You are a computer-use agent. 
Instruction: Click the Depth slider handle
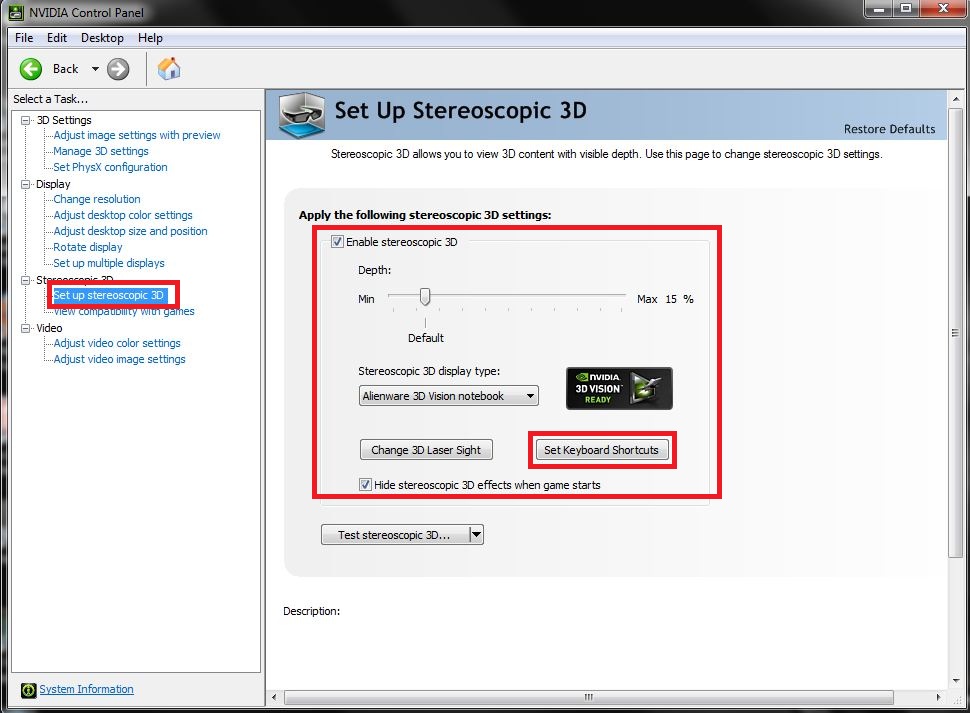pyautogui.click(x=424, y=297)
